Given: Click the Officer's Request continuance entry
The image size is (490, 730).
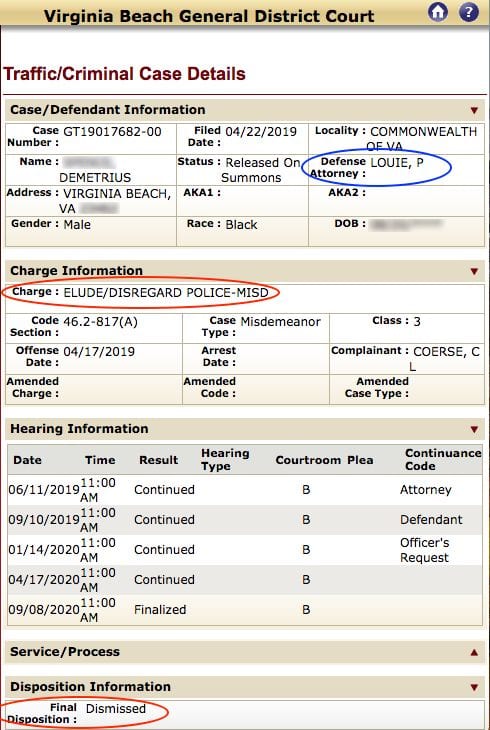Looking at the screenshot, I should coord(424,550).
